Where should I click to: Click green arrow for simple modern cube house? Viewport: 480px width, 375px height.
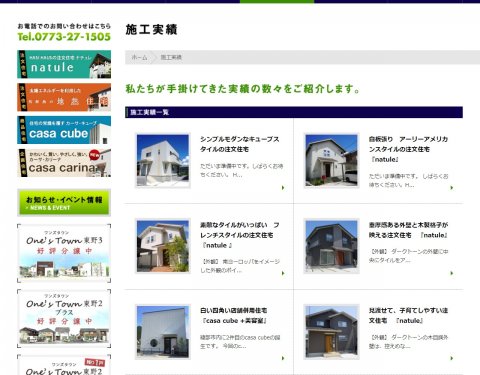coord(283,188)
